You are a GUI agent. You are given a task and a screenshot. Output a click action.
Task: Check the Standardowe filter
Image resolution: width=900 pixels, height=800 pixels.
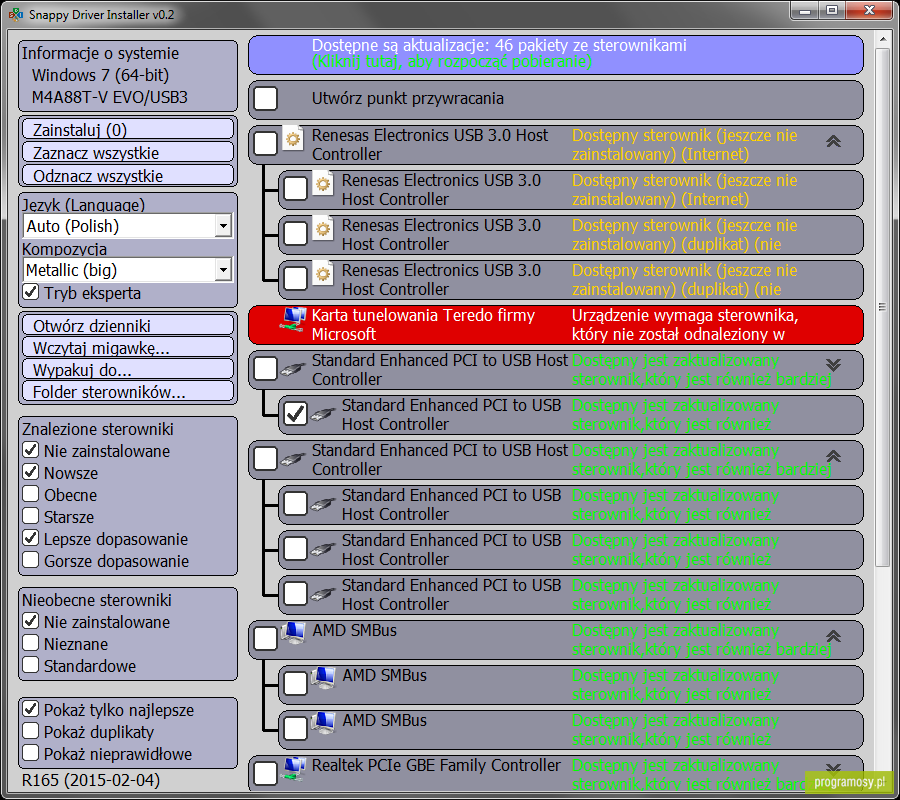31,665
